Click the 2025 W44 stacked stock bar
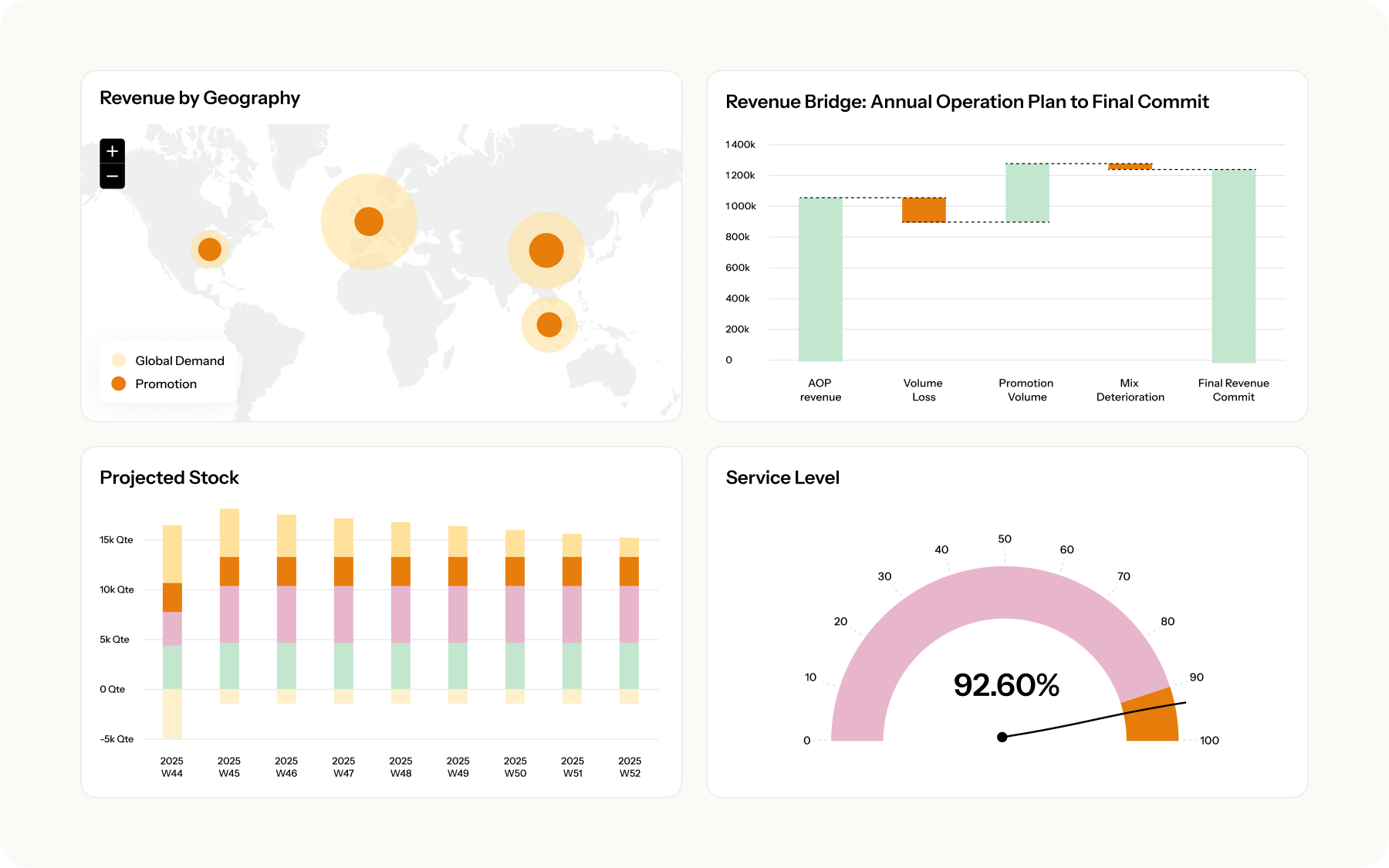 coord(172,617)
